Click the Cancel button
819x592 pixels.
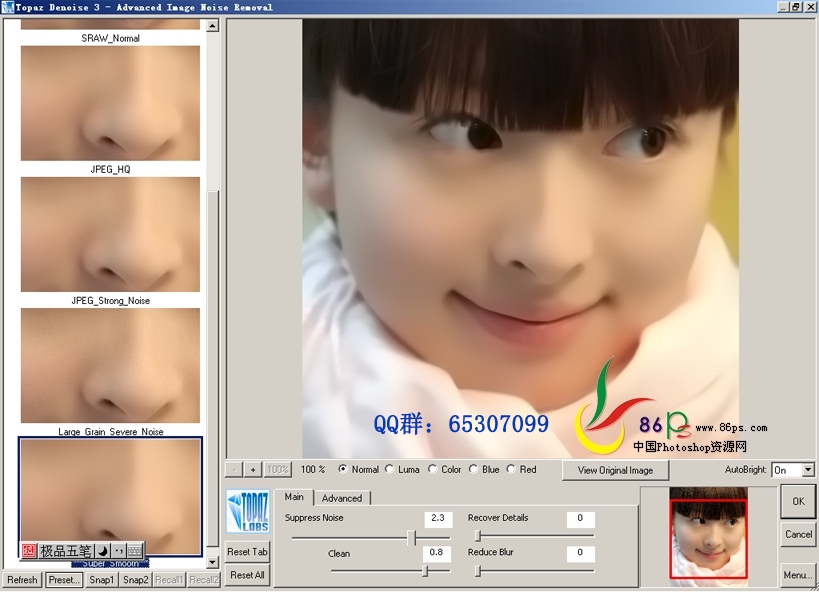pos(798,534)
